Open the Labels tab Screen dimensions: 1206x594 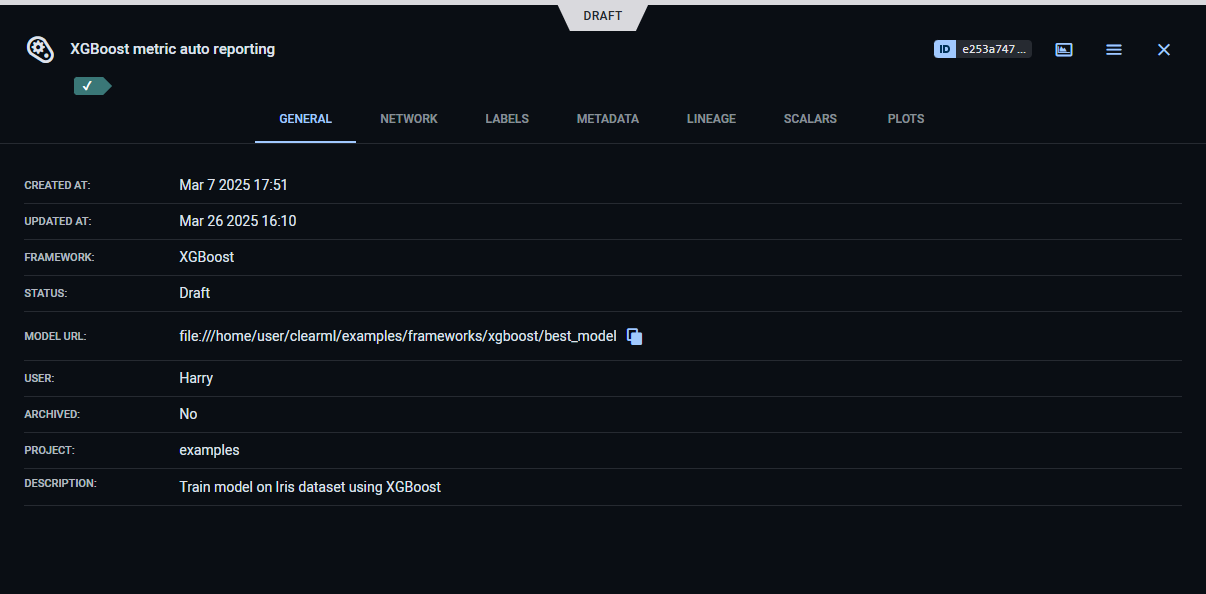point(507,119)
